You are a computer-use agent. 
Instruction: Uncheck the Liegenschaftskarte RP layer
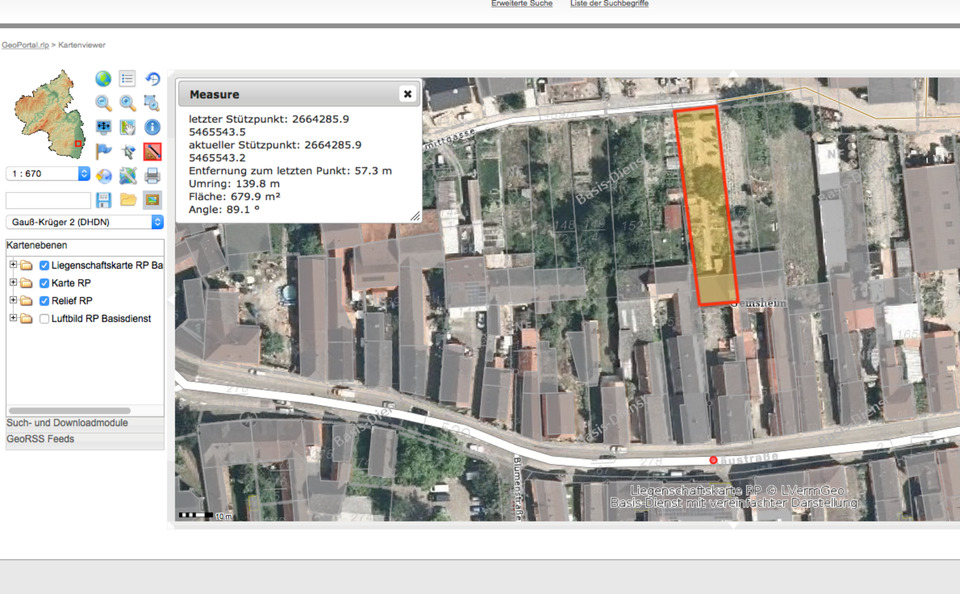pyautogui.click(x=45, y=265)
